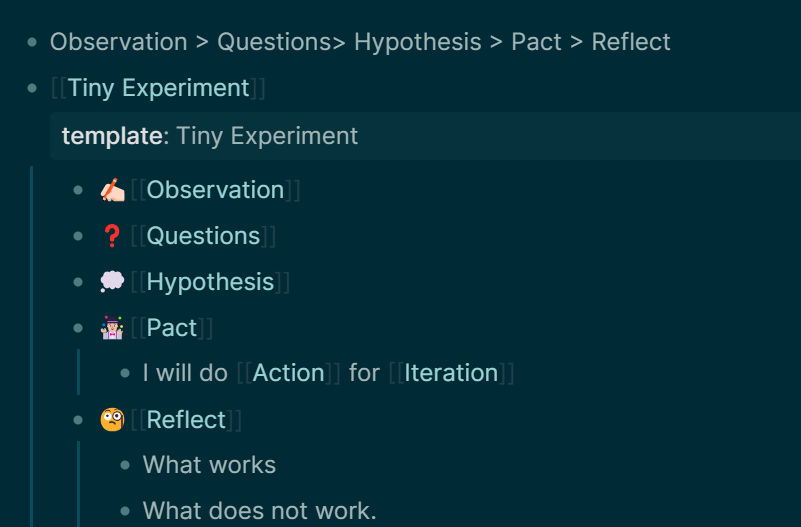The image size is (801, 527).
Task: Open the Tiny Experiment page link
Action: point(158,88)
